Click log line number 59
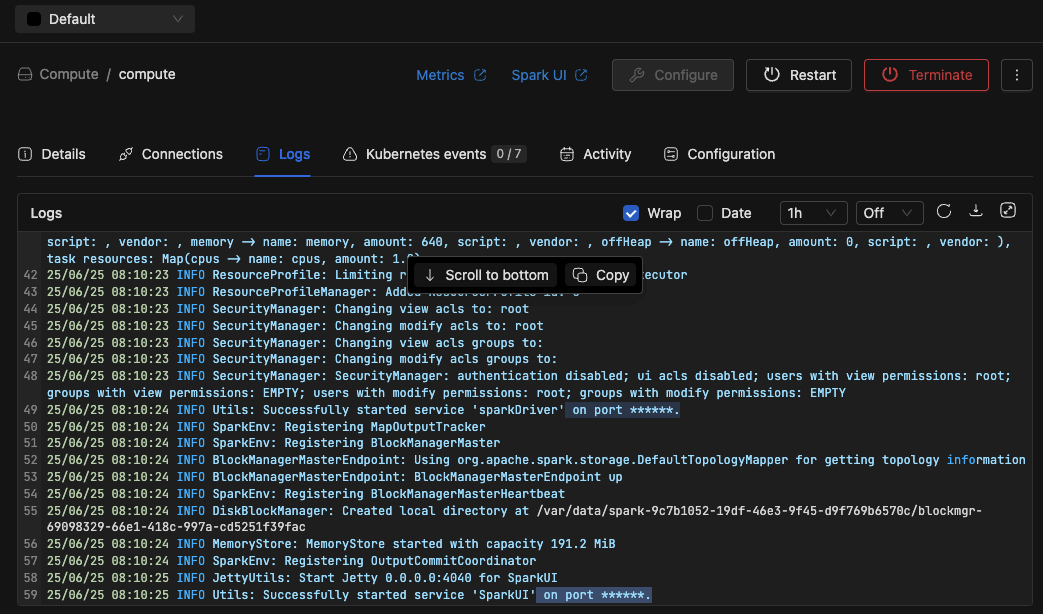 [31, 595]
